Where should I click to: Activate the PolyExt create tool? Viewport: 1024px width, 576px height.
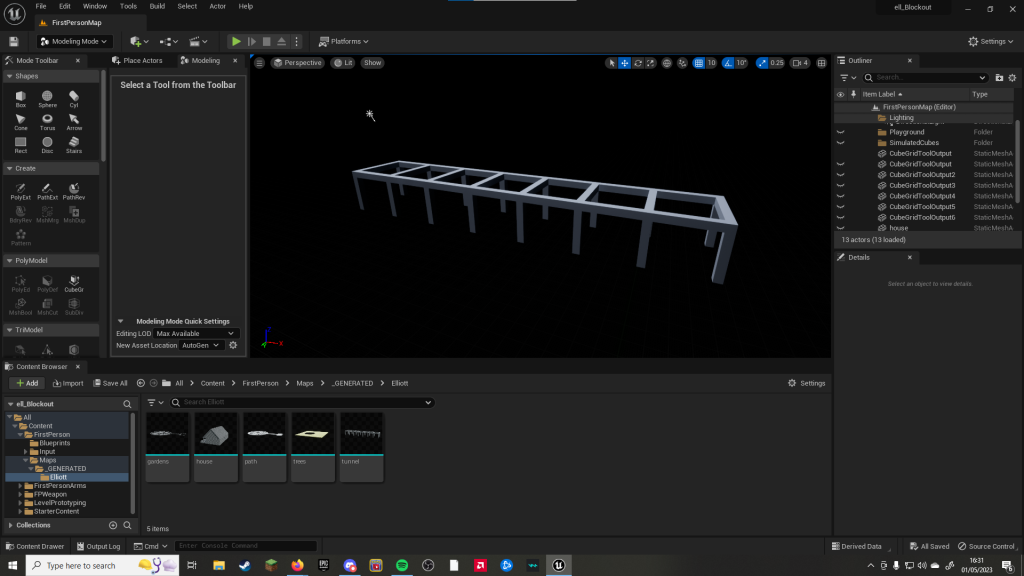[x=21, y=189]
